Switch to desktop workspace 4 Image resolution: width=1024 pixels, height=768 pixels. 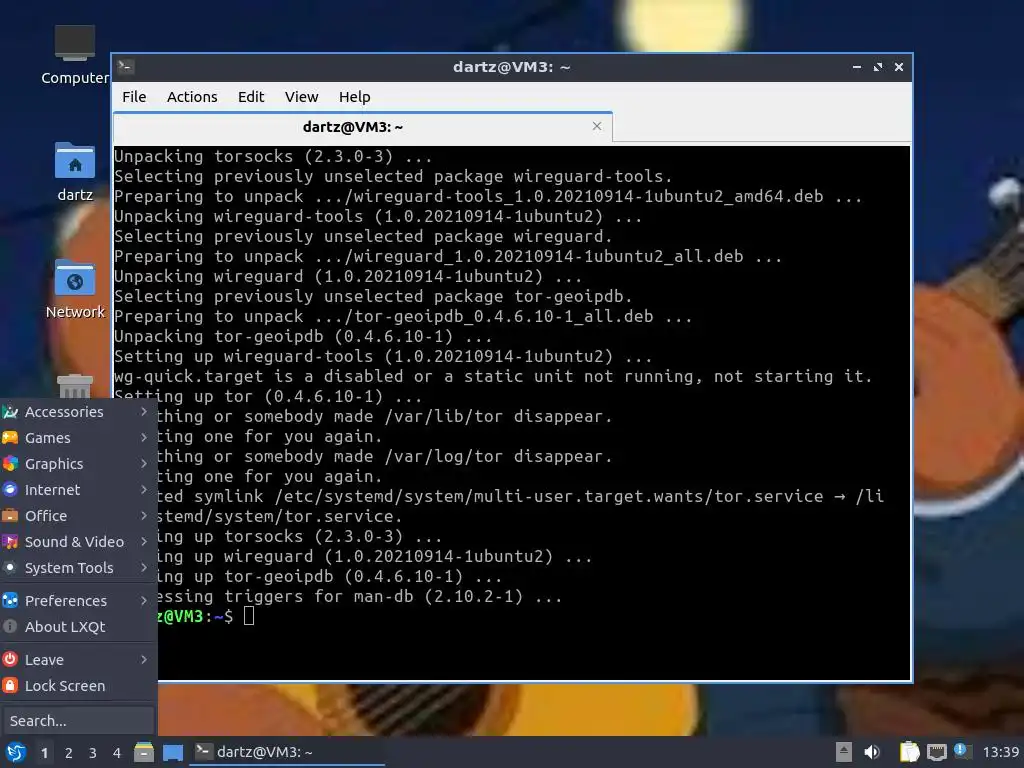coord(117,753)
